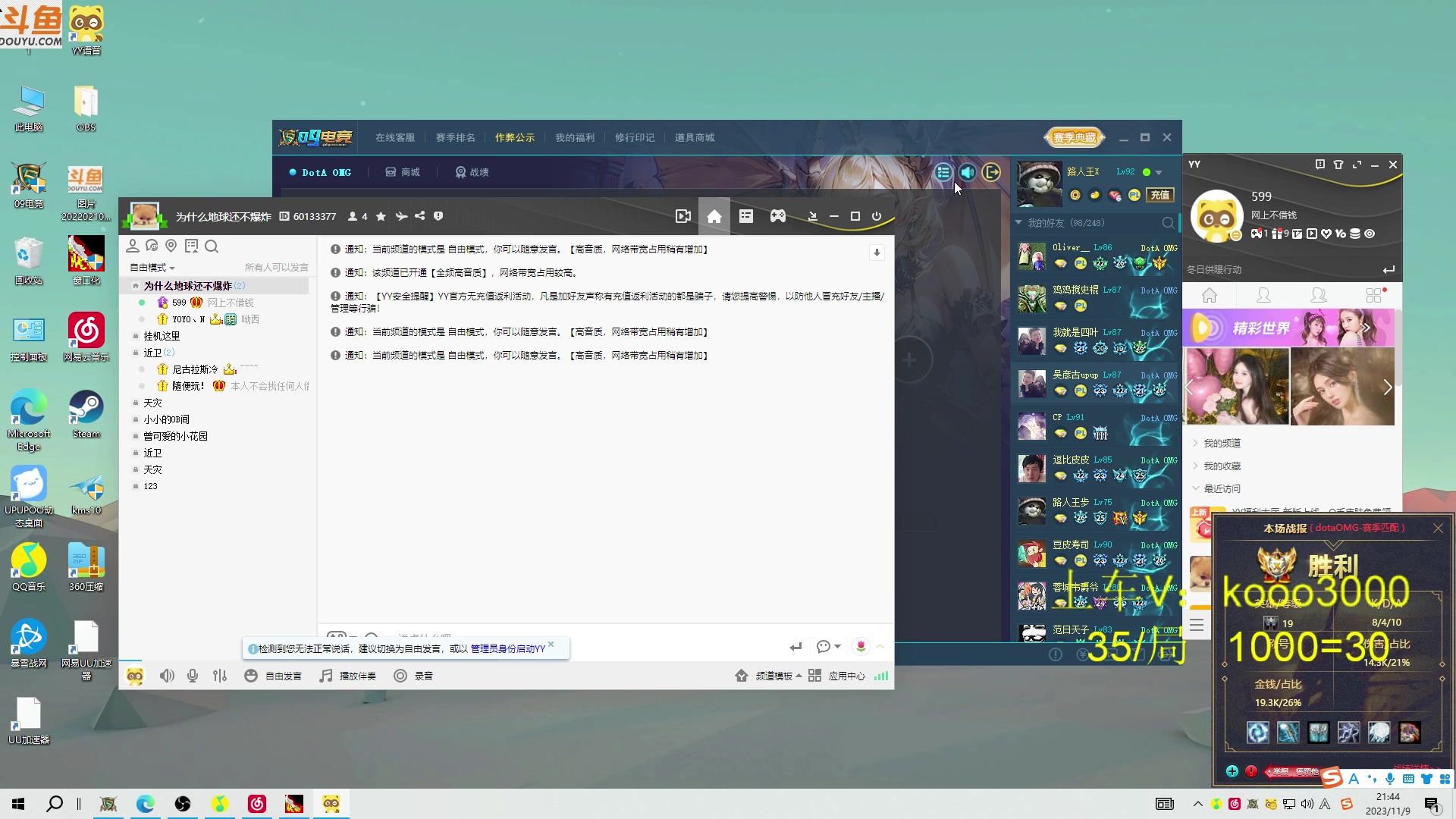The width and height of the screenshot is (1456, 819).
Task: Share the channel using the share icon
Action: pyautogui.click(x=420, y=216)
